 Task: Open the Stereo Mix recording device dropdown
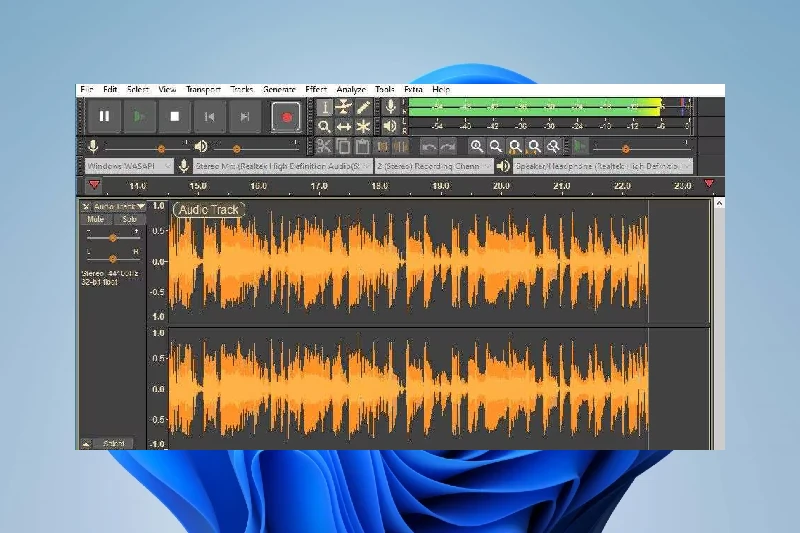(283, 166)
